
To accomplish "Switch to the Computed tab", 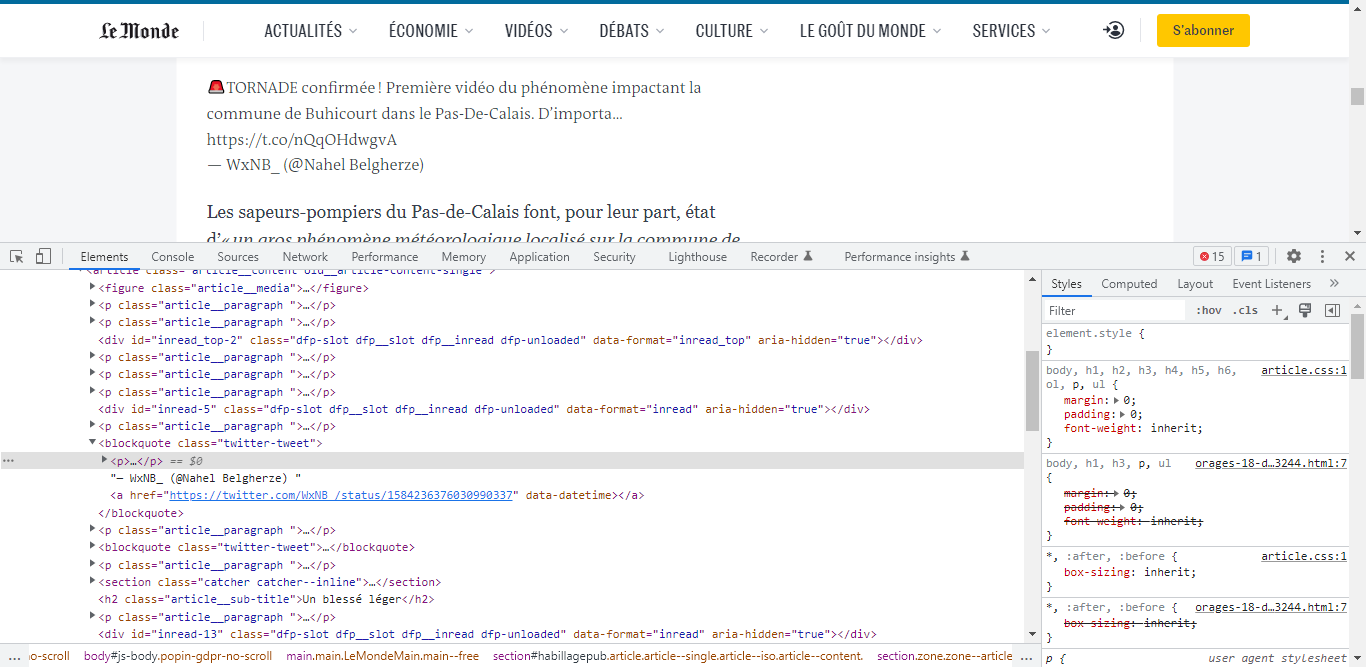I will [x=1129, y=283].
